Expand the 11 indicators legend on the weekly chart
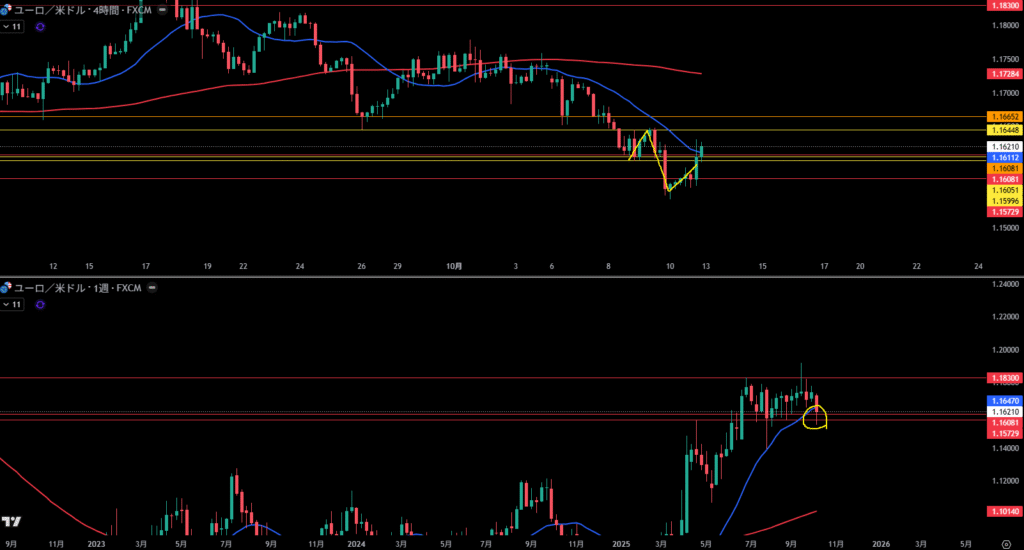Viewport: 1024px width, 550px height. 13,303
